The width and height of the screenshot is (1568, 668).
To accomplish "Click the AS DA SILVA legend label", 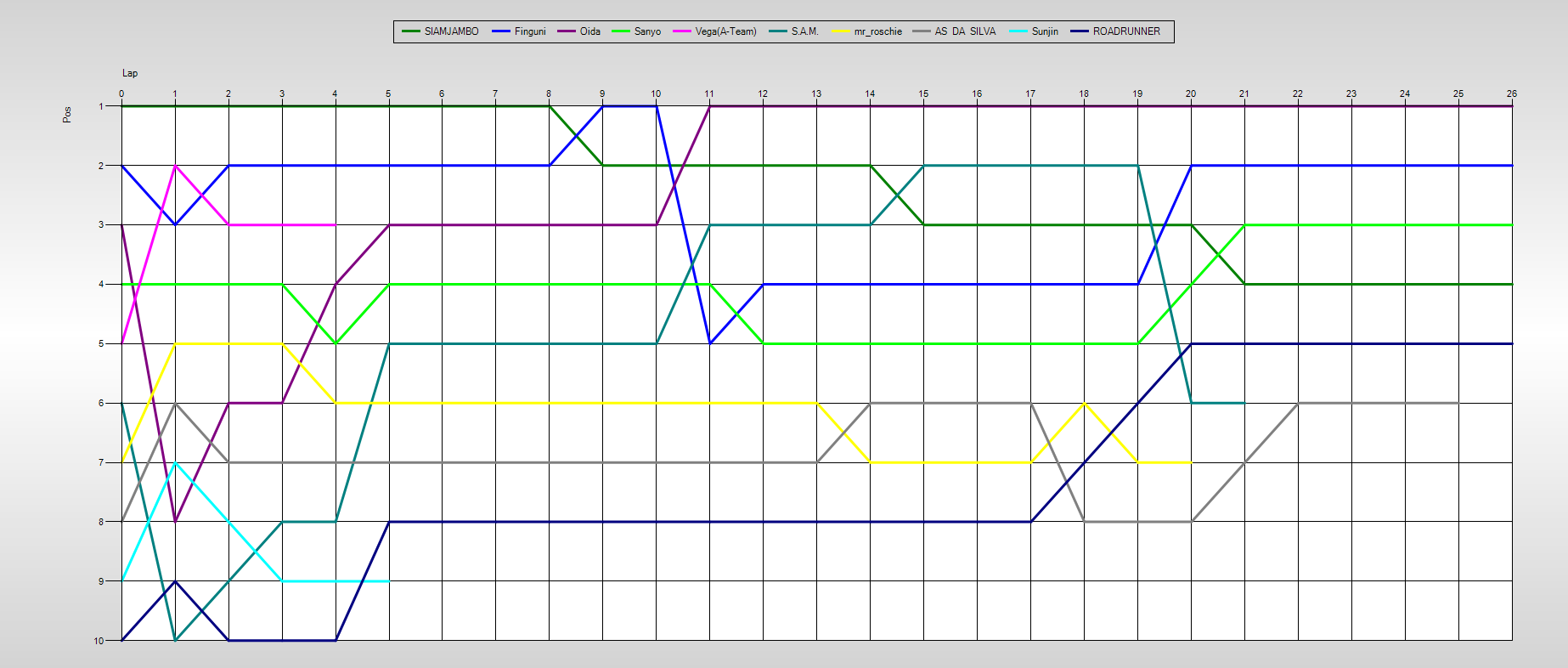I will pyautogui.click(x=965, y=31).
